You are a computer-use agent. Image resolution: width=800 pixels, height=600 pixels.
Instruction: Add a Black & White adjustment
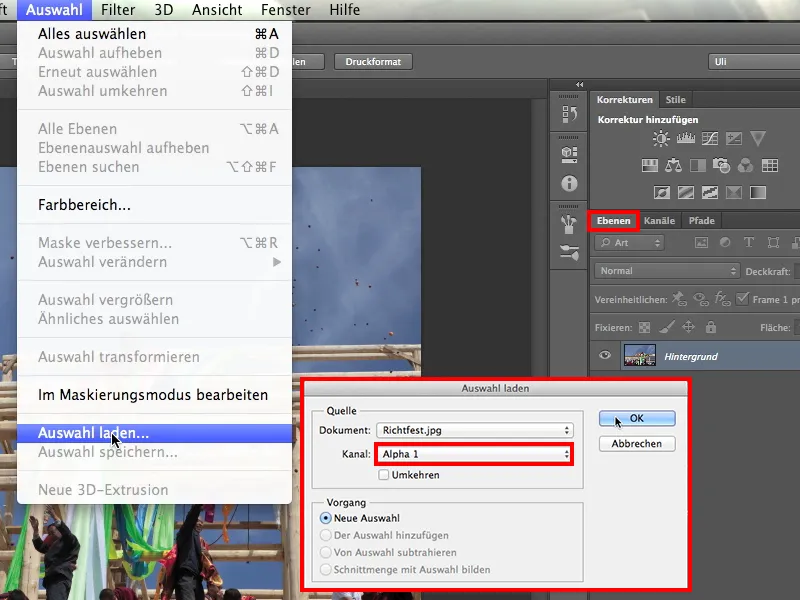pyautogui.click(x=697, y=165)
